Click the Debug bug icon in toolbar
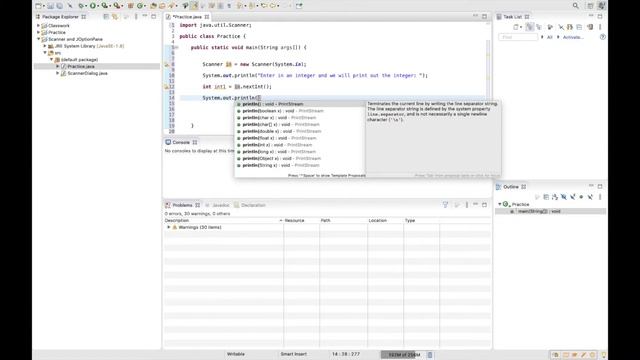 pyautogui.click(x=81, y=6)
